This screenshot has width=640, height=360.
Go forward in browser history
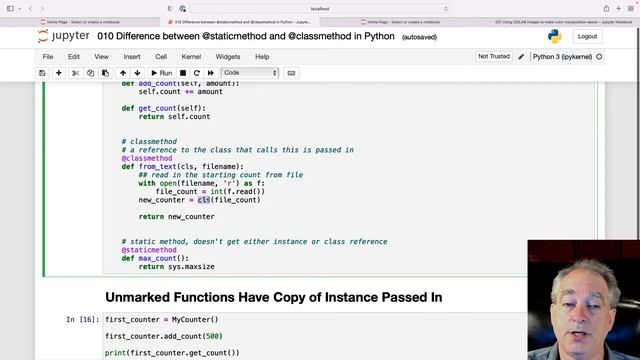click(x=42, y=9)
